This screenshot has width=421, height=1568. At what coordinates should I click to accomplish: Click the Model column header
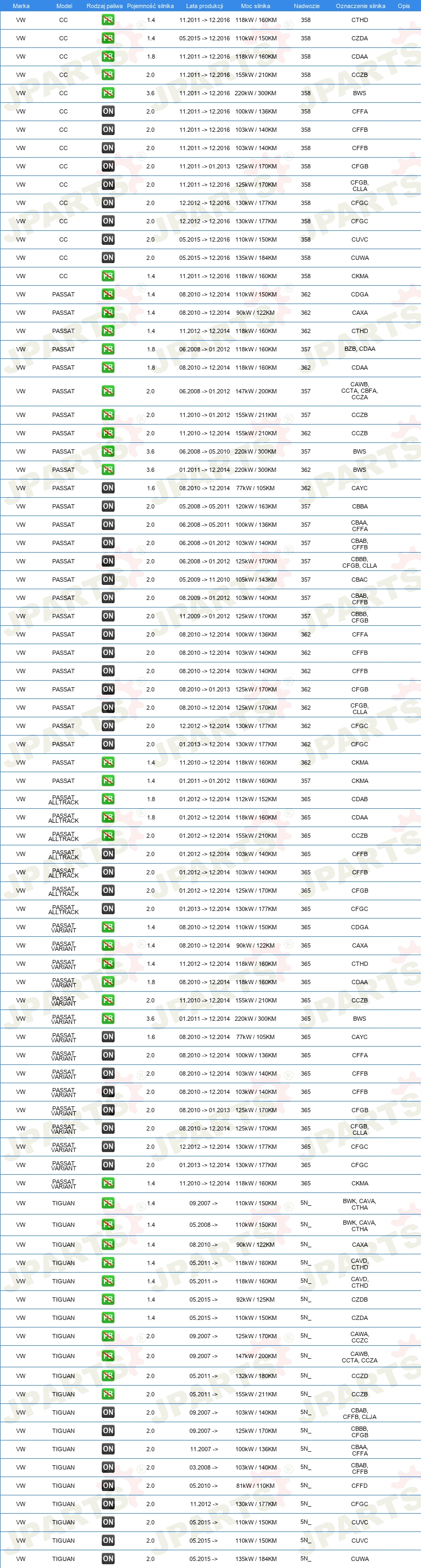[x=64, y=5]
